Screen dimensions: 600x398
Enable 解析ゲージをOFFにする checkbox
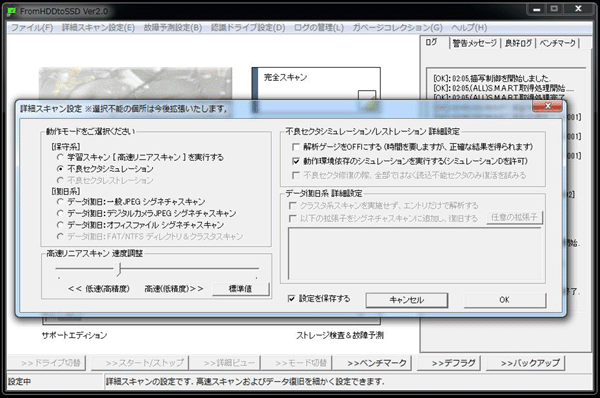296,147
